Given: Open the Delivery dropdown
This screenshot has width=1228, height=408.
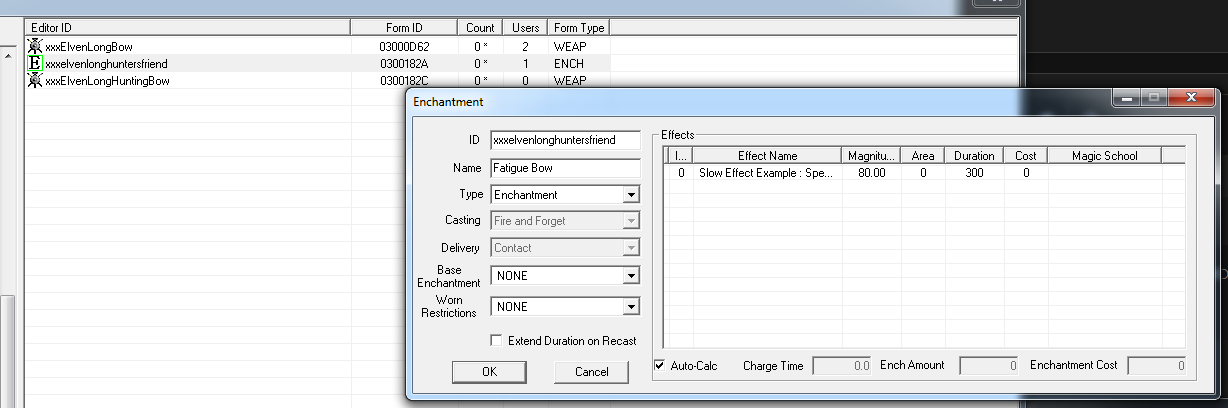Looking at the screenshot, I should click(631, 248).
